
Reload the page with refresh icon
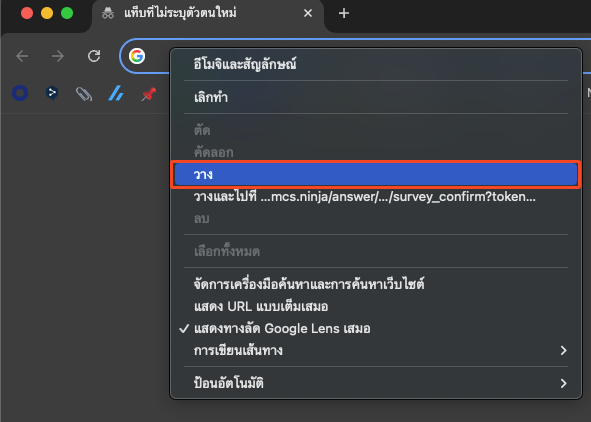pos(94,56)
